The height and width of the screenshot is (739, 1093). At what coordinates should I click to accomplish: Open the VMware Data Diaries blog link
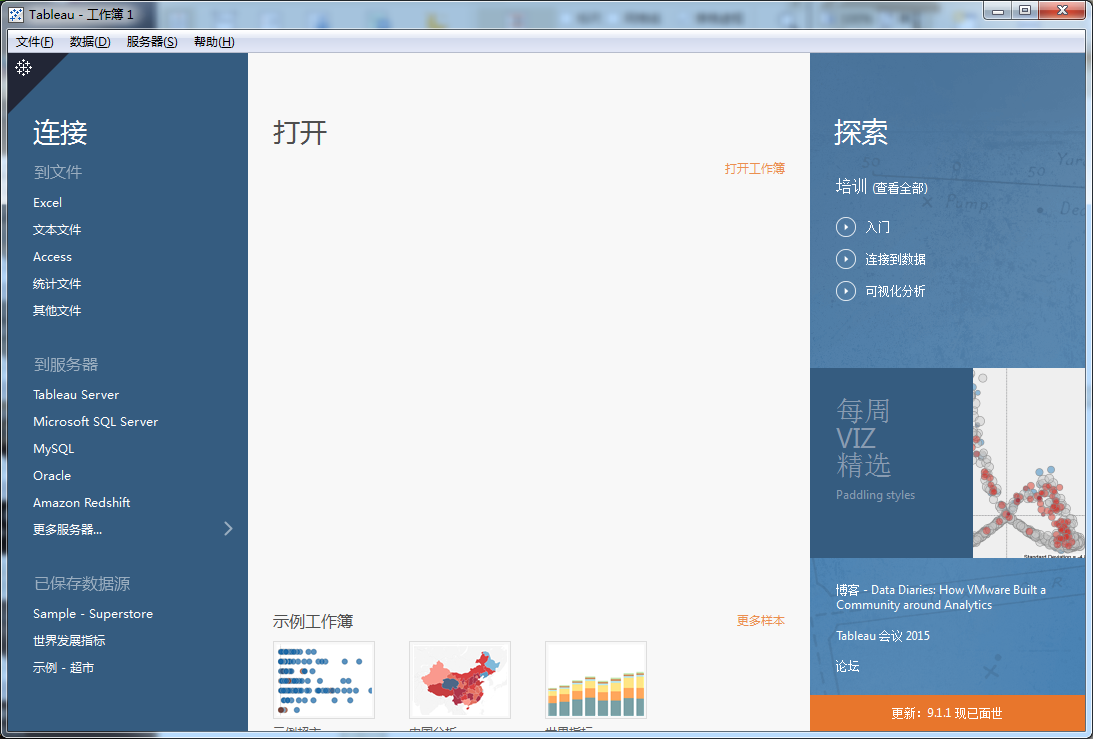(x=941, y=597)
